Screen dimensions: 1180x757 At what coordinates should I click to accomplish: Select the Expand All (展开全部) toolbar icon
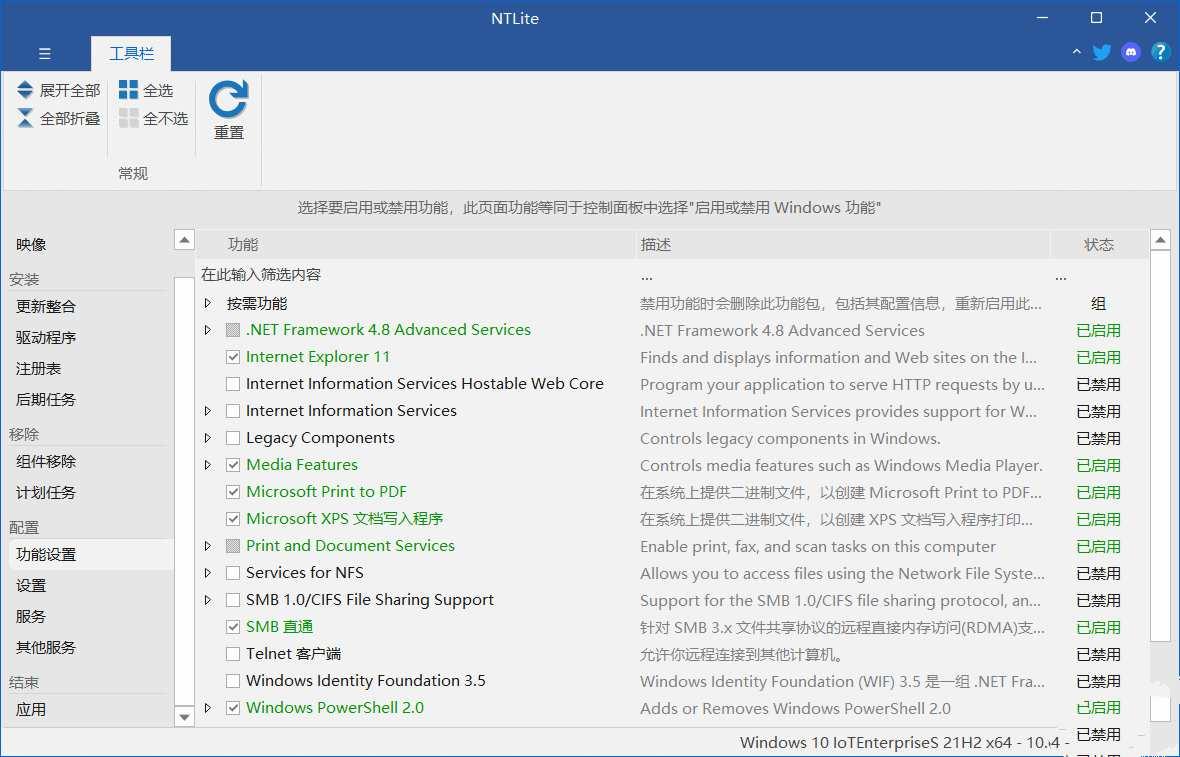(x=26, y=89)
